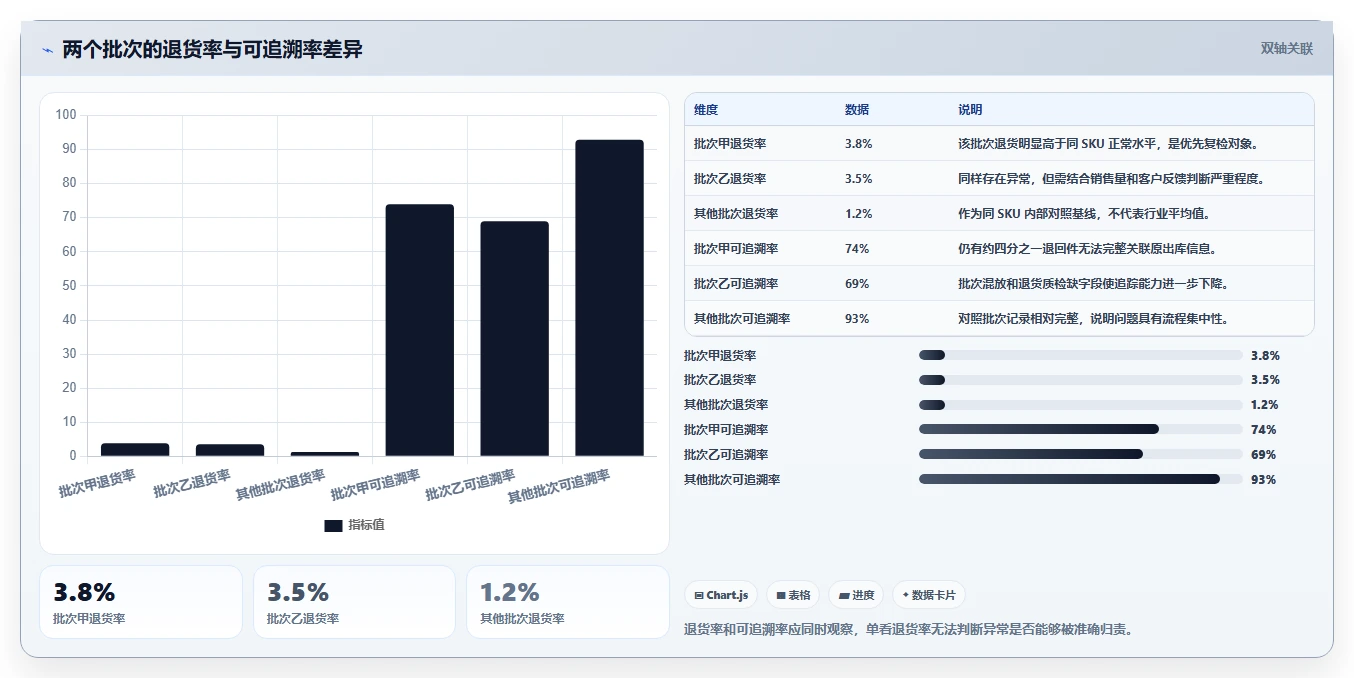Viewport: 1354px width, 678px height.
Task: Click the 69% table cell
Action: 857,284
